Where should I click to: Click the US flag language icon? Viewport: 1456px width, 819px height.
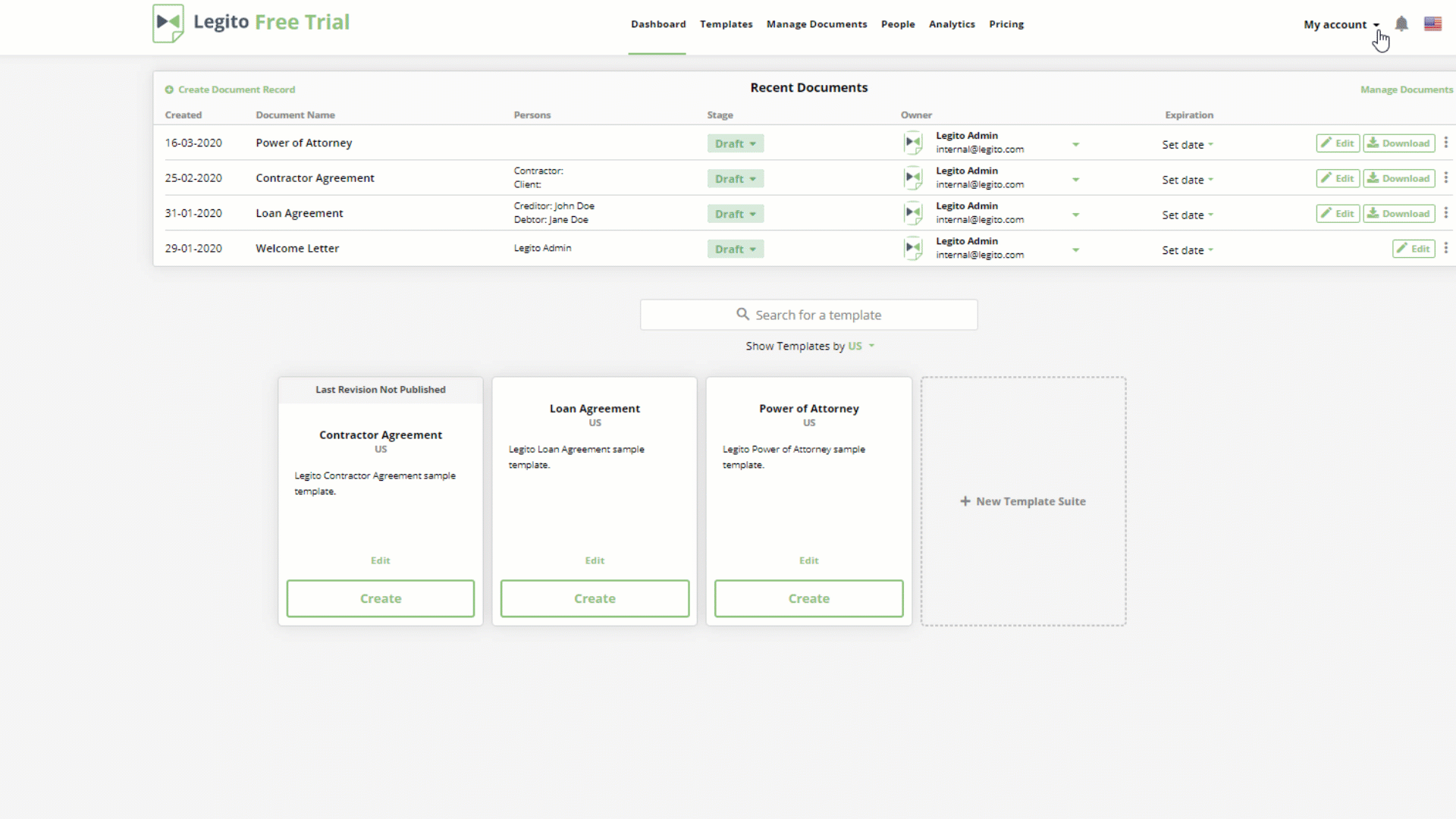pyautogui.click(x=1432, y=24)
